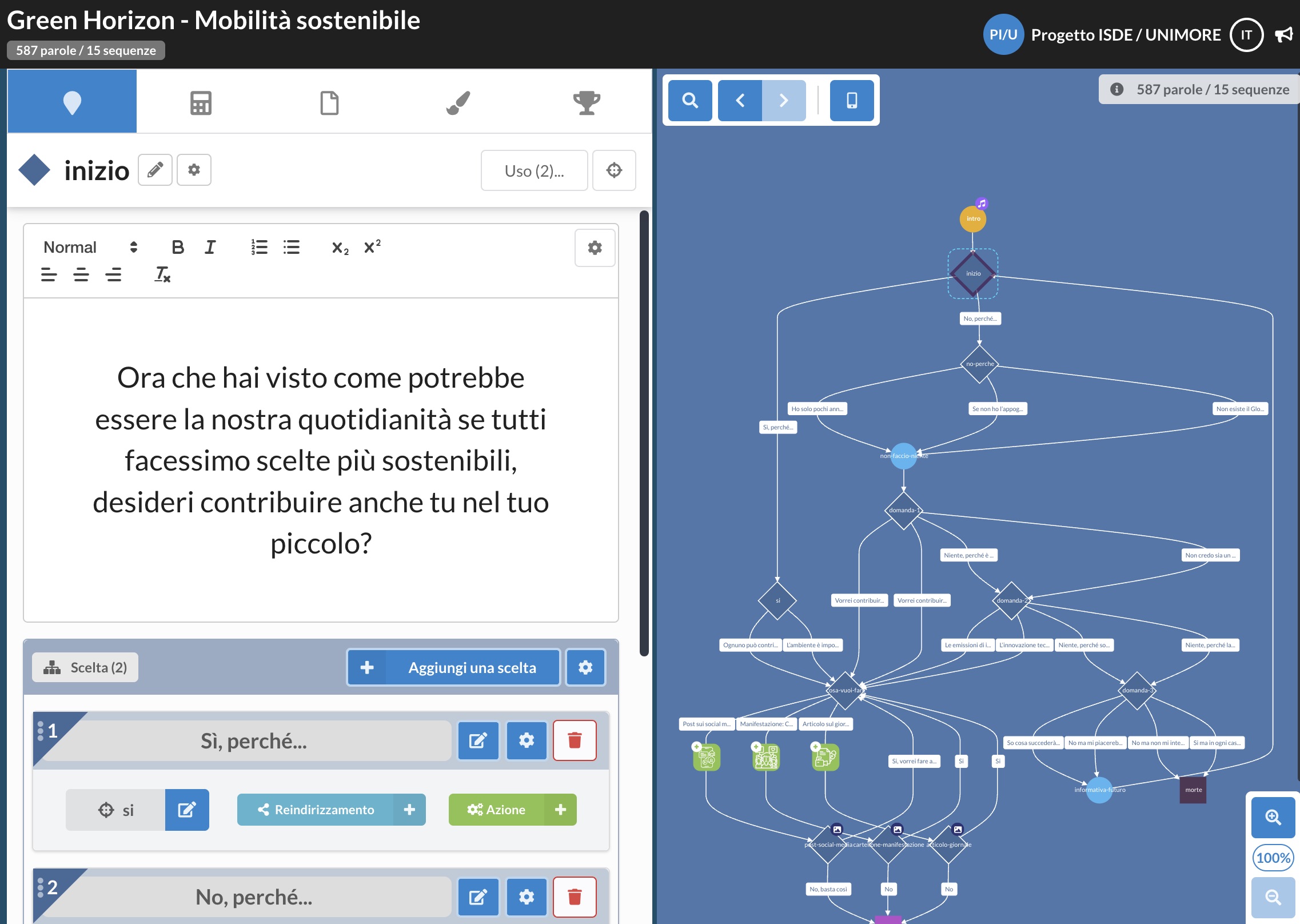Viewport: 1300px width, 924px height.
Task: Open the map search magnifier tool
Action: [690, 101]
